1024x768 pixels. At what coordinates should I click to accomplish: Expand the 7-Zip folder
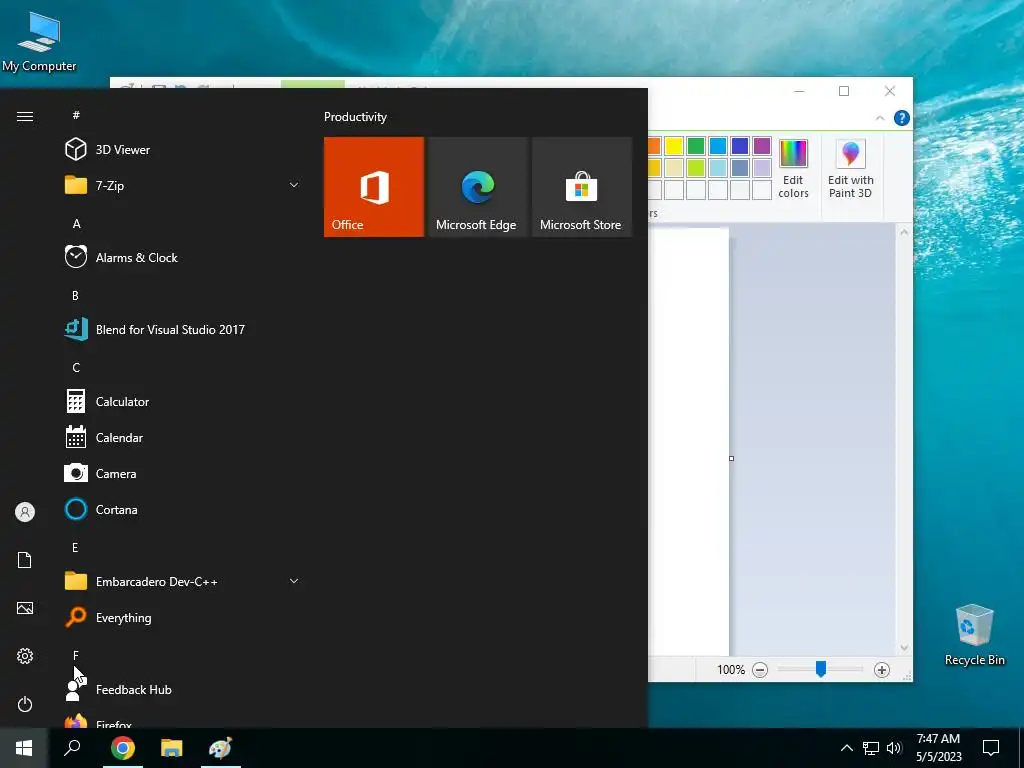[x=183, y=185]
